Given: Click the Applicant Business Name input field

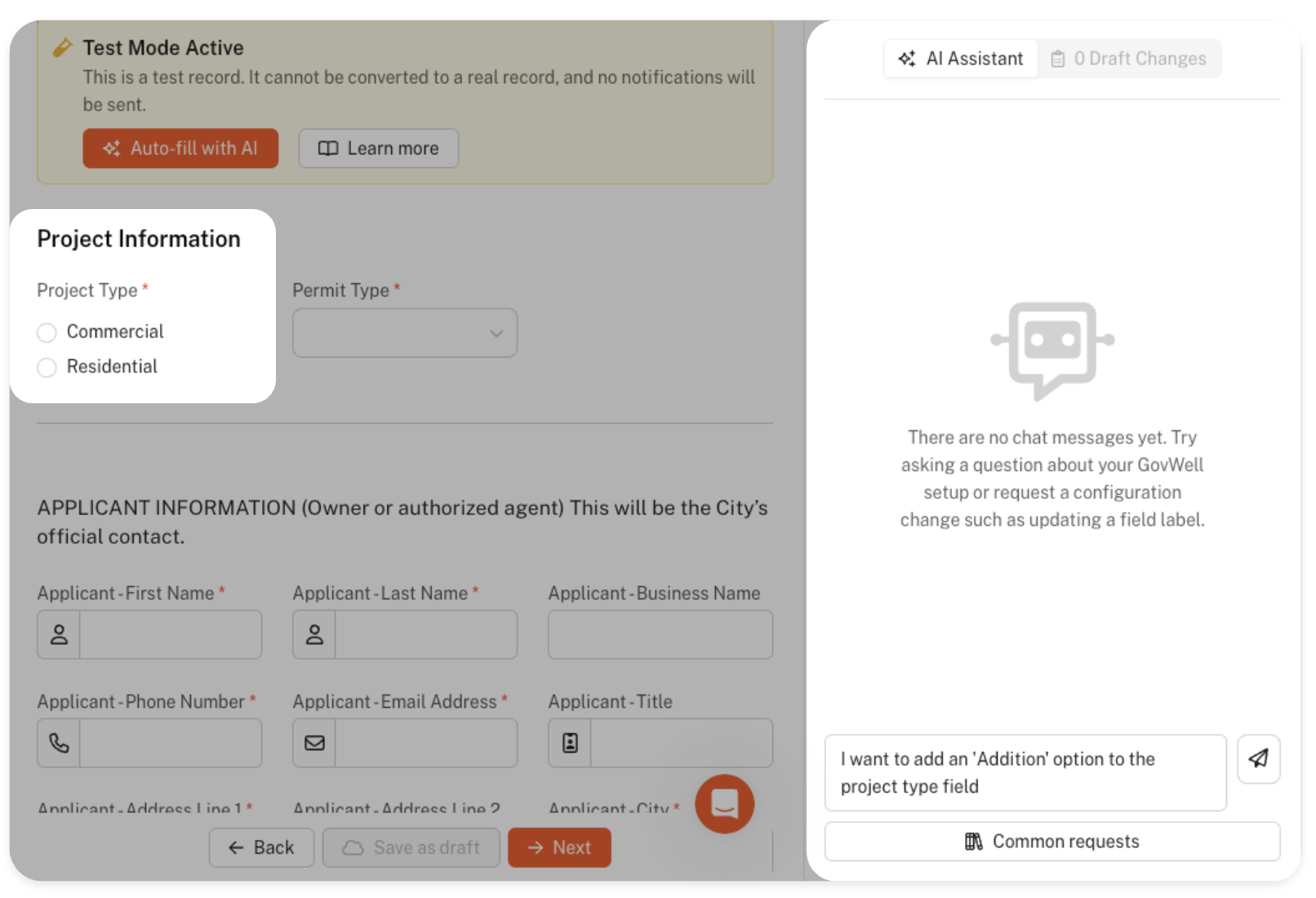Looking at the screenshot, I should click(660, 634).
